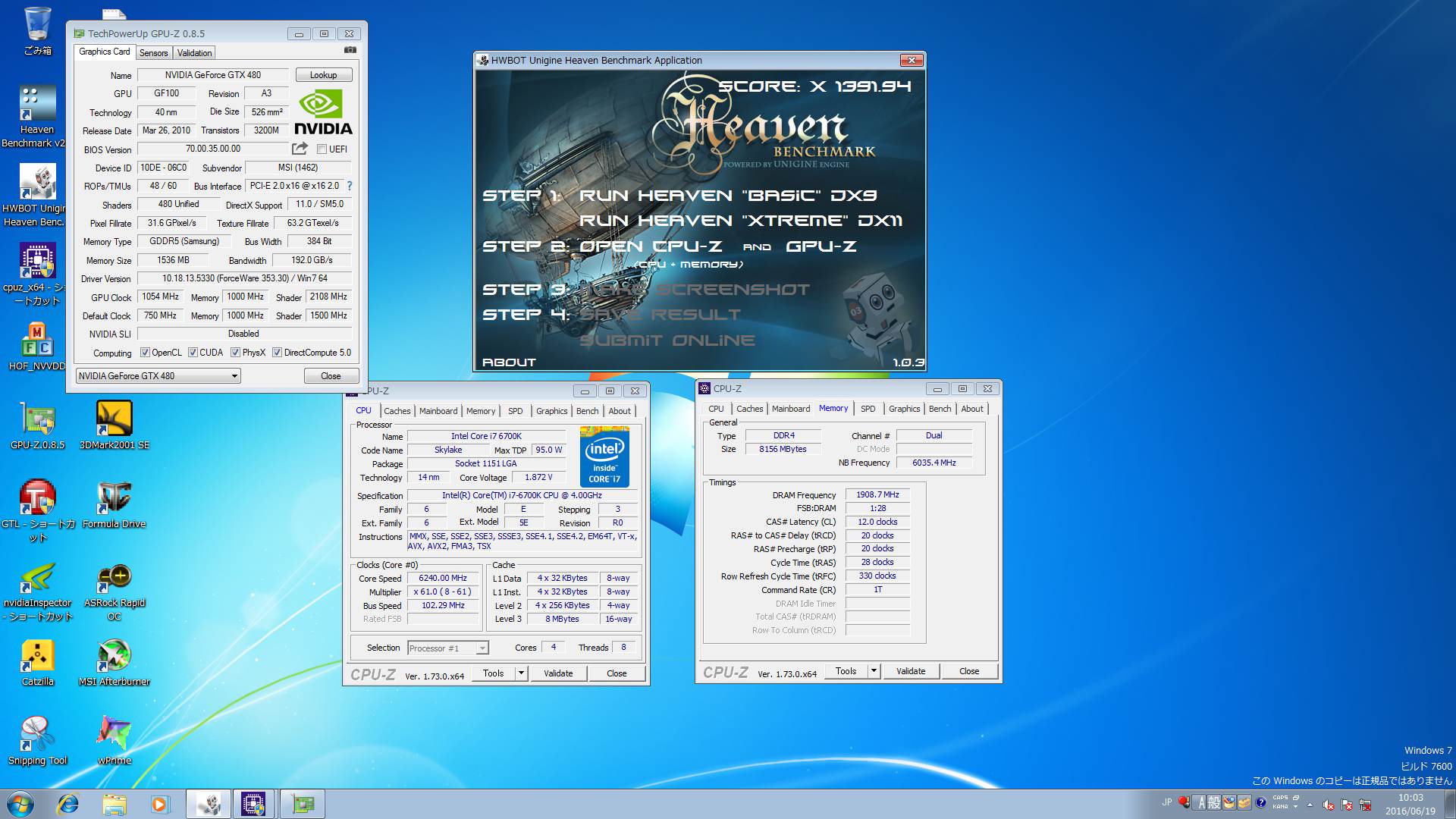Click Save Result step in HWBOT Heaven
This screenshot has height=819, width=1456.
click(x=660, y=314)
